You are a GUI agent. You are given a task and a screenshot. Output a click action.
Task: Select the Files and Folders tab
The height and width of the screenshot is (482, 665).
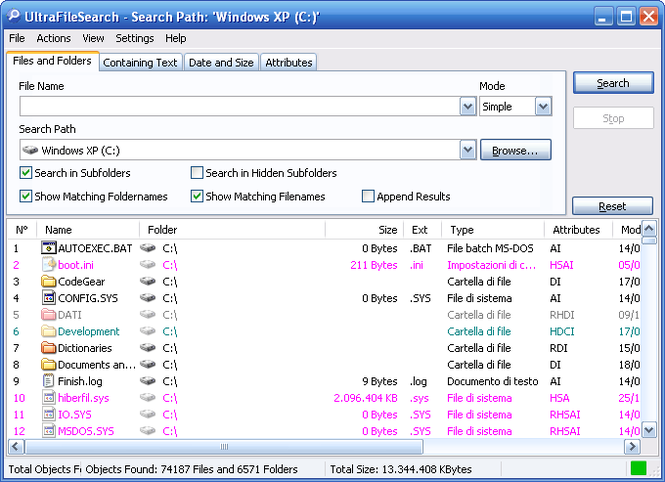point(52,61)
